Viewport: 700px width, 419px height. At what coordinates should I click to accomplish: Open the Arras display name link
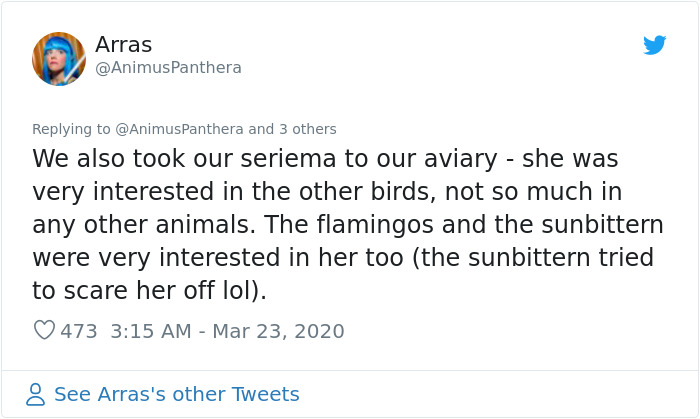click(x=123, y=45)
